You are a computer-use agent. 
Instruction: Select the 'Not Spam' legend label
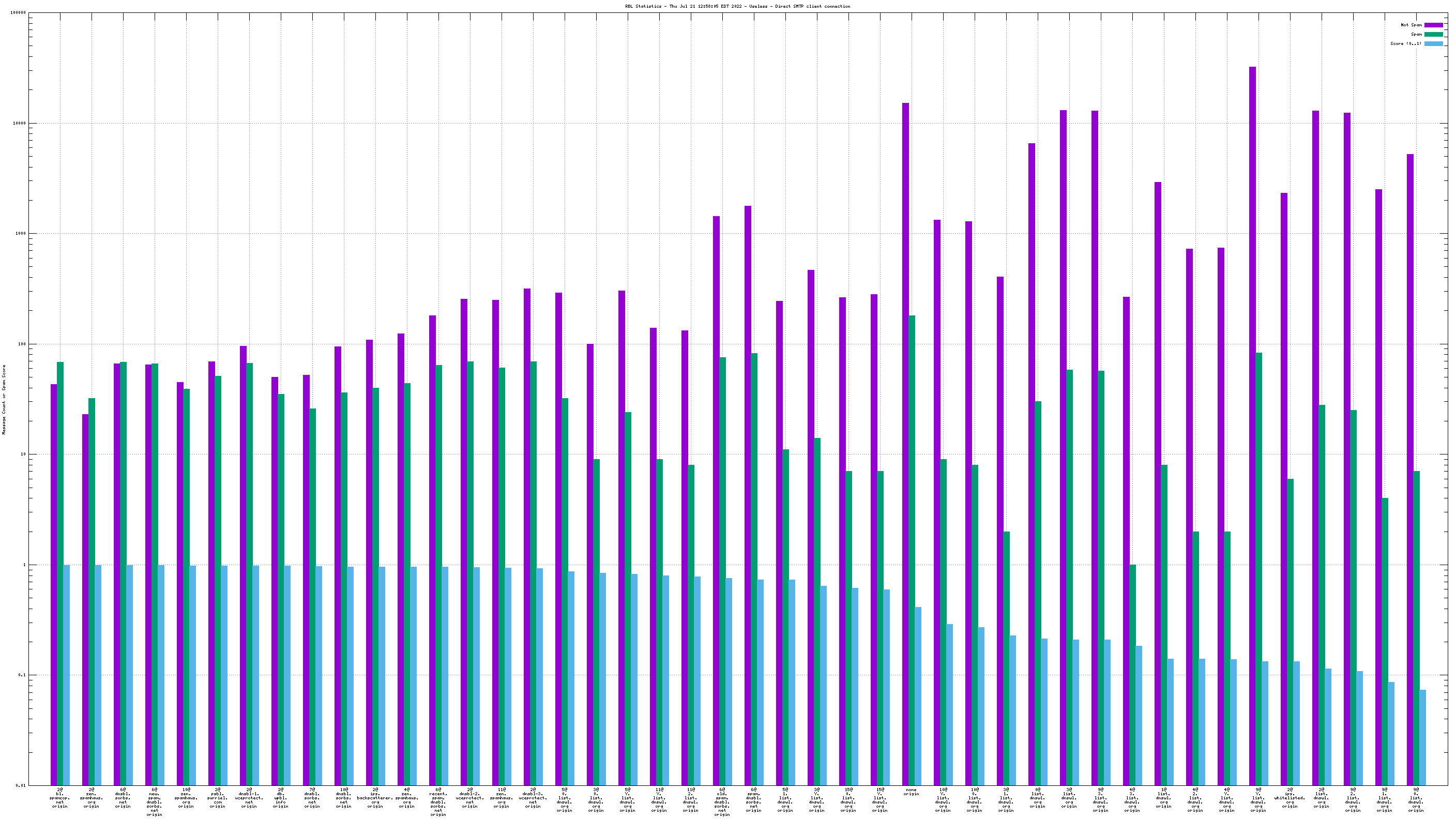[x=1411, y=25]
